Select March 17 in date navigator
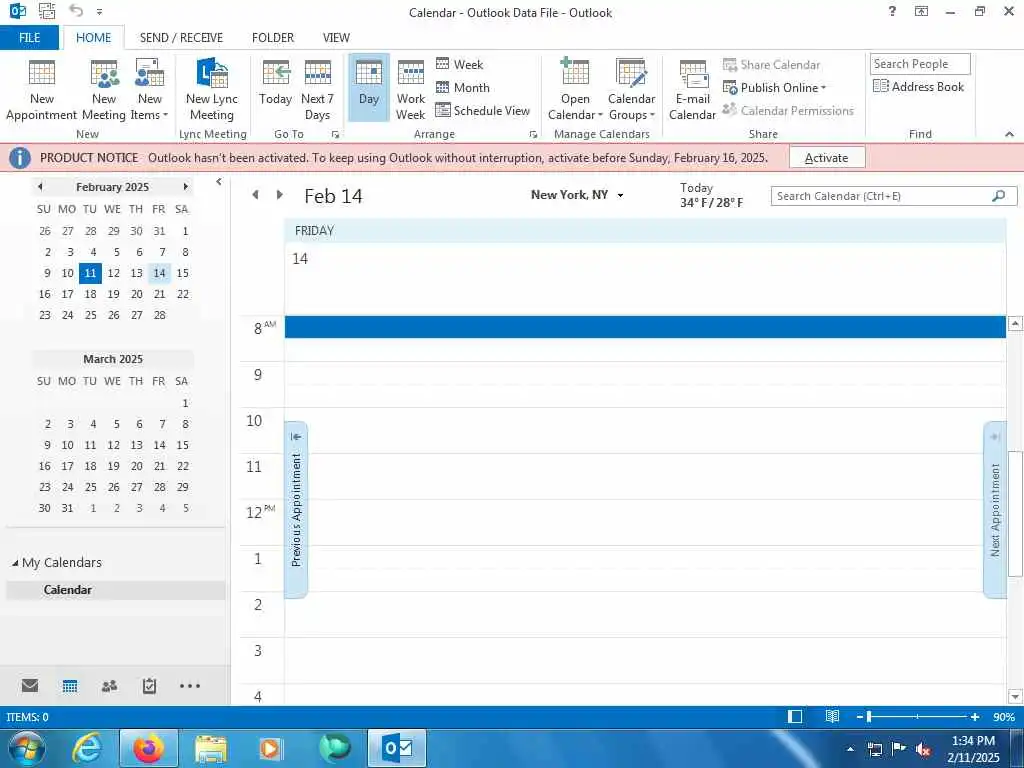 coord(67,466)
